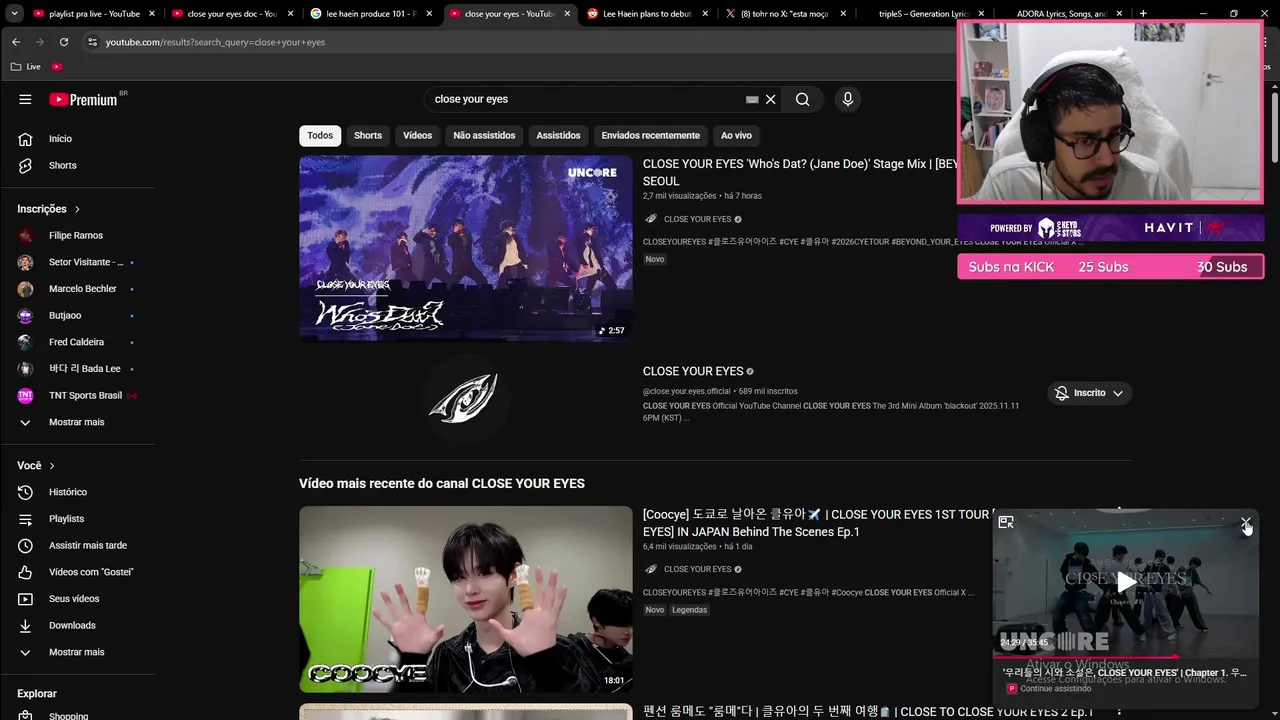The image size is (1280, 720).
Task: Open CLOSE YOUR EYES channel name under first video
Action: coord(697,219)
